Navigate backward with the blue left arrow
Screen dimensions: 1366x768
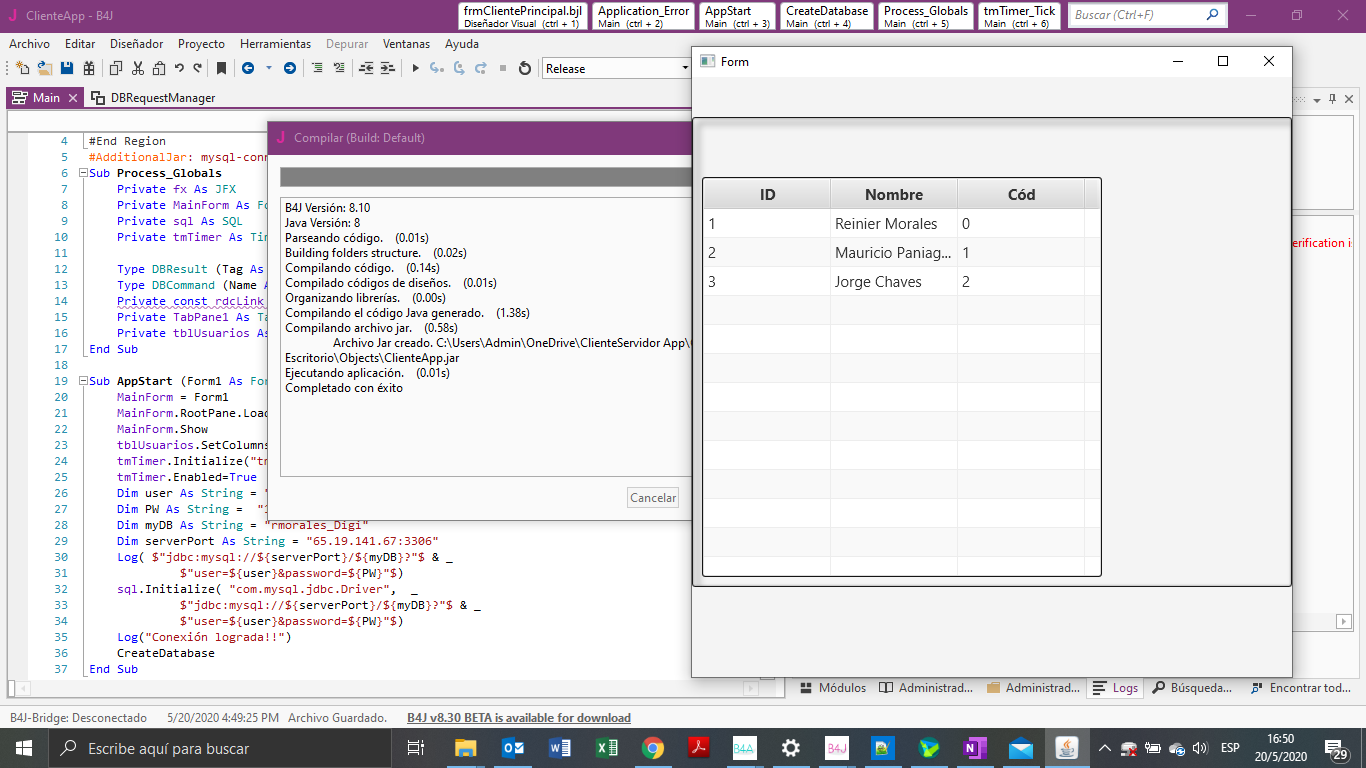tap(247, 68)
